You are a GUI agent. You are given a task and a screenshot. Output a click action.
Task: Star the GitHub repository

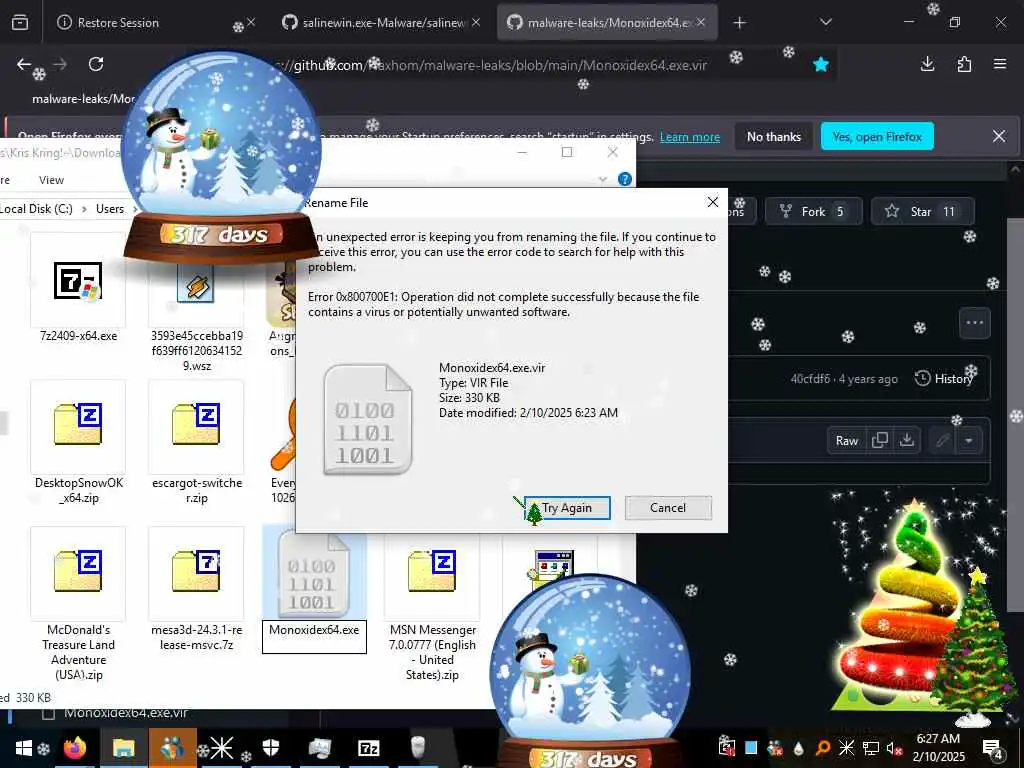922,212
